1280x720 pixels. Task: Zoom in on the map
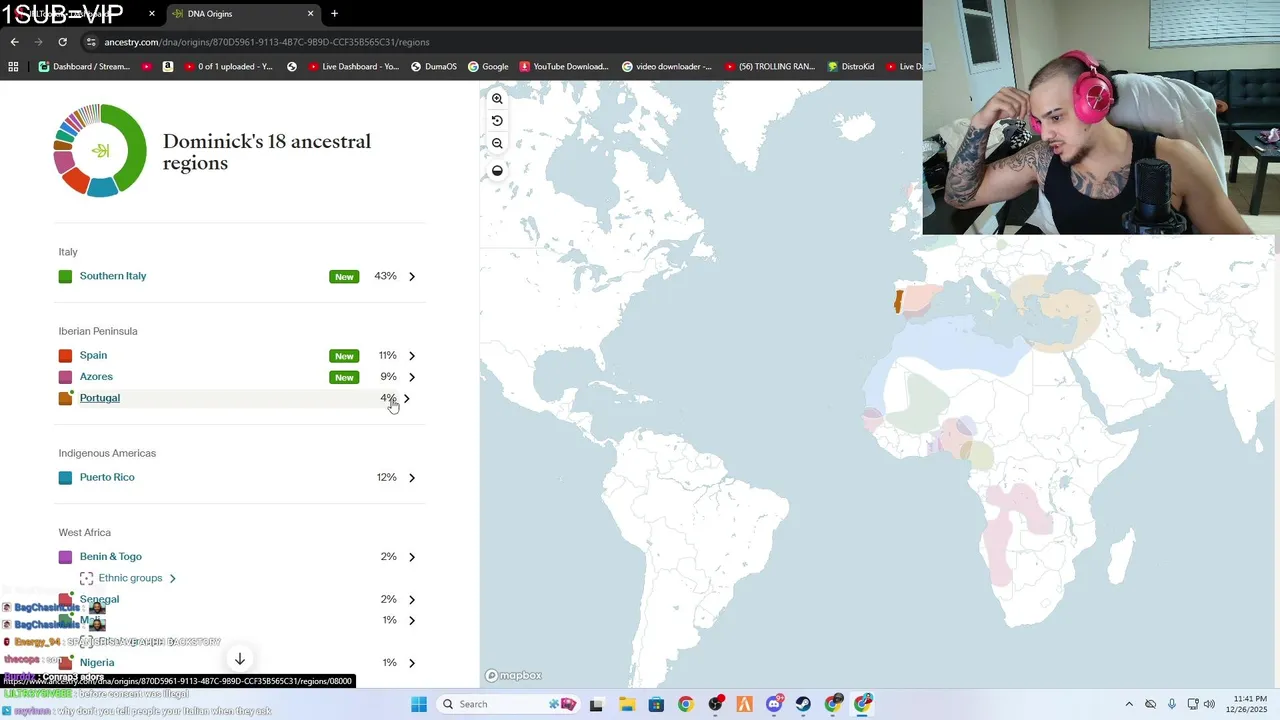pos(497,99)
